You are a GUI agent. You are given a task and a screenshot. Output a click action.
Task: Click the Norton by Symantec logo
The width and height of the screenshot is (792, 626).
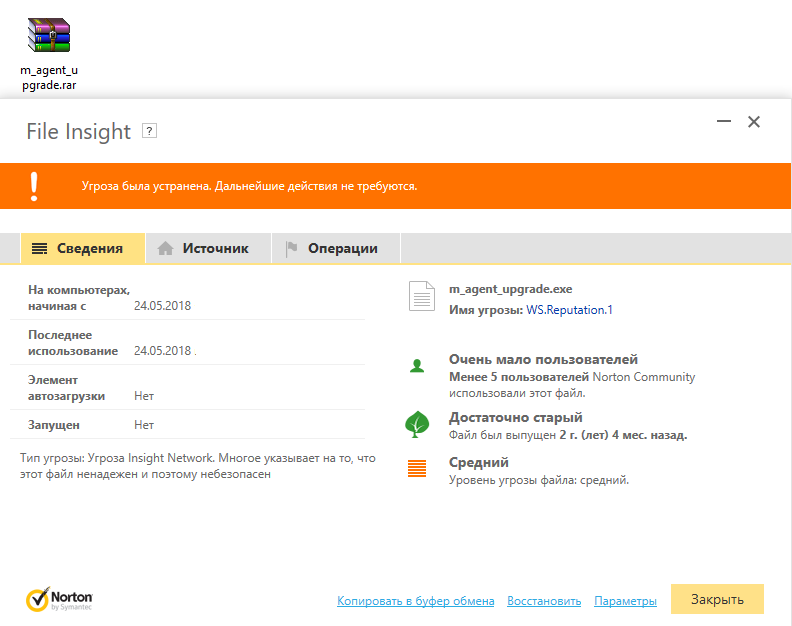pyautogui.click(x=59, y=599)
